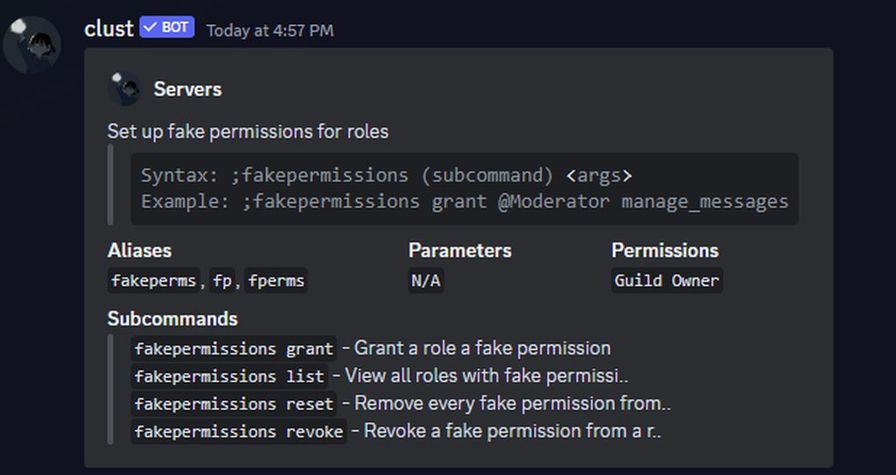The height and width of the screenshot is (475, 896).
Task: Click the fakepermissions reset subcommand
Action: click(x=234, y=404)
